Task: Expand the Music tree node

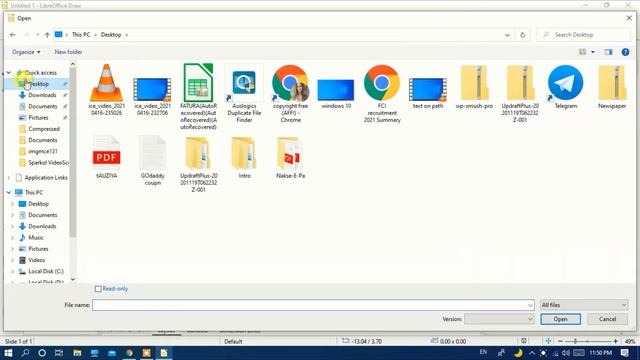Action: [x=12, y=238]
